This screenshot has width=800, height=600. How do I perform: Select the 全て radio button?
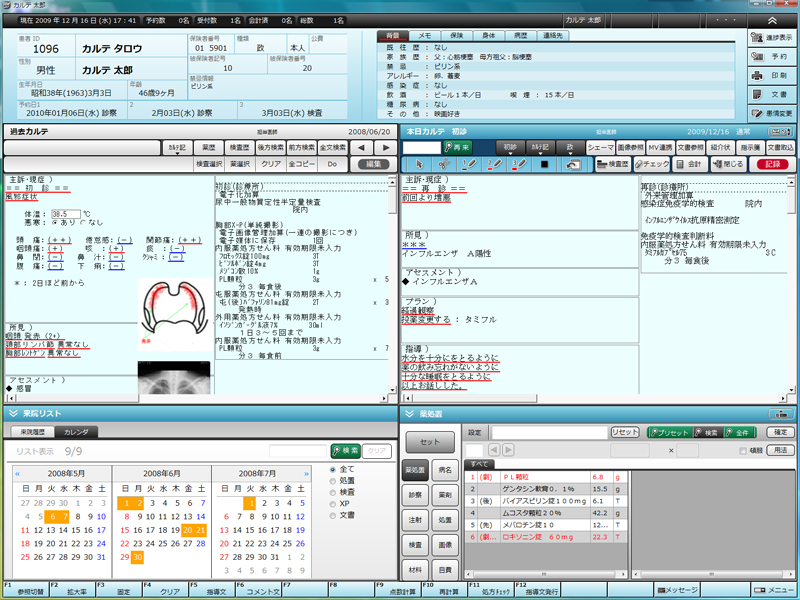click(x=334, y=469)
